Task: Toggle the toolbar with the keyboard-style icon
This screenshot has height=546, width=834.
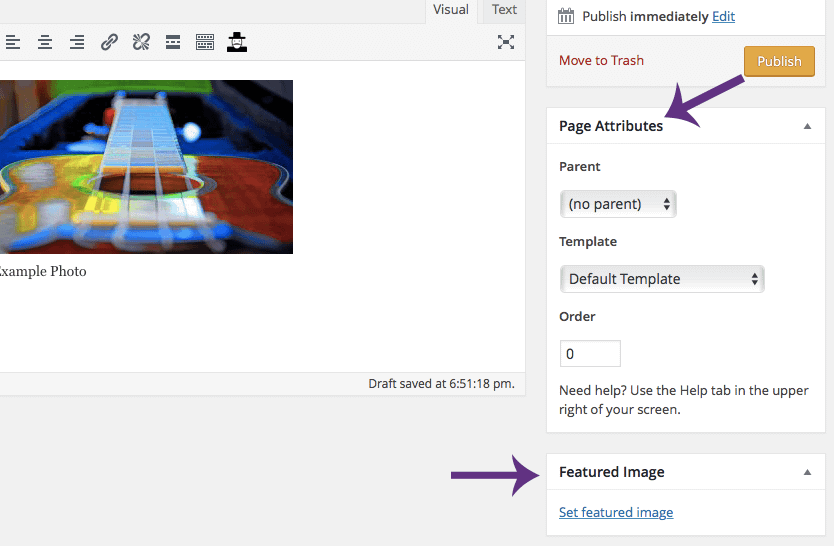Action: pyautogui.click(x=205, y=42)
